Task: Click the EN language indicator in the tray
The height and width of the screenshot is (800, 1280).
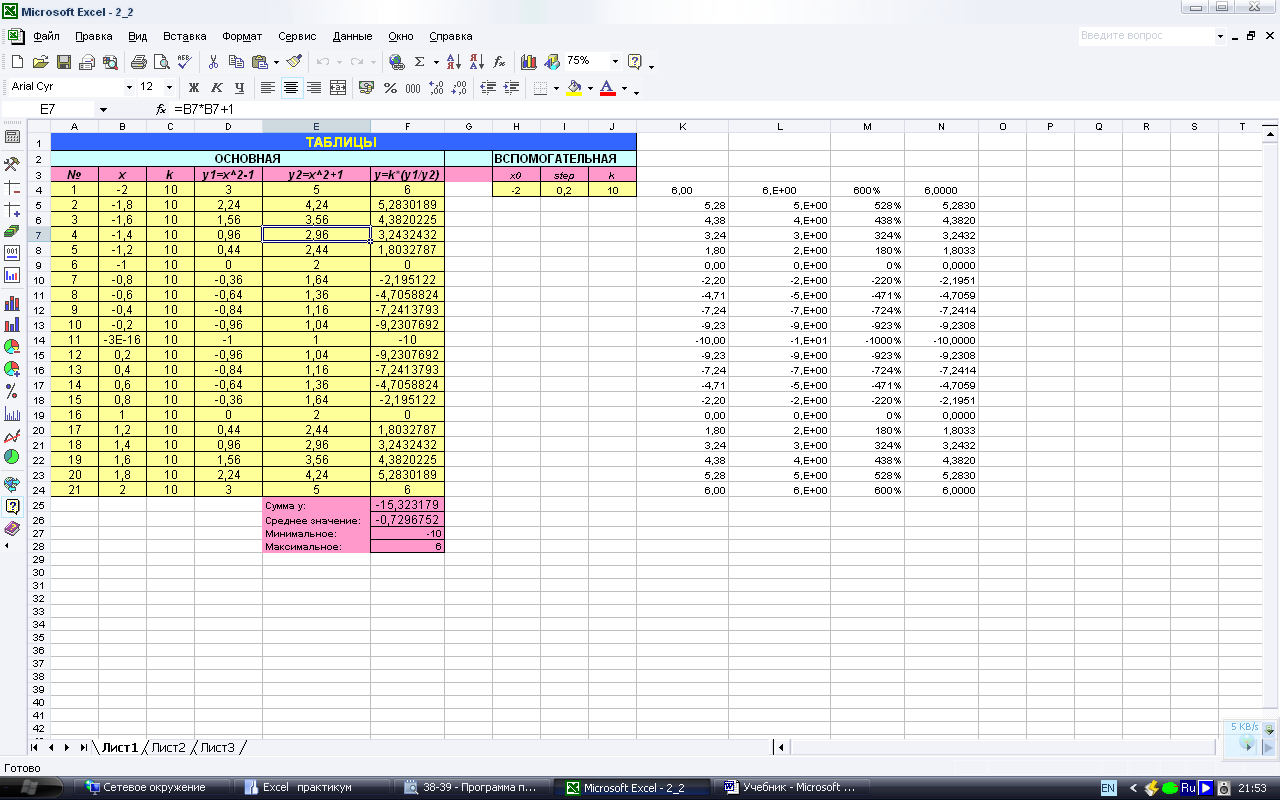Action: pos(1109,787)
